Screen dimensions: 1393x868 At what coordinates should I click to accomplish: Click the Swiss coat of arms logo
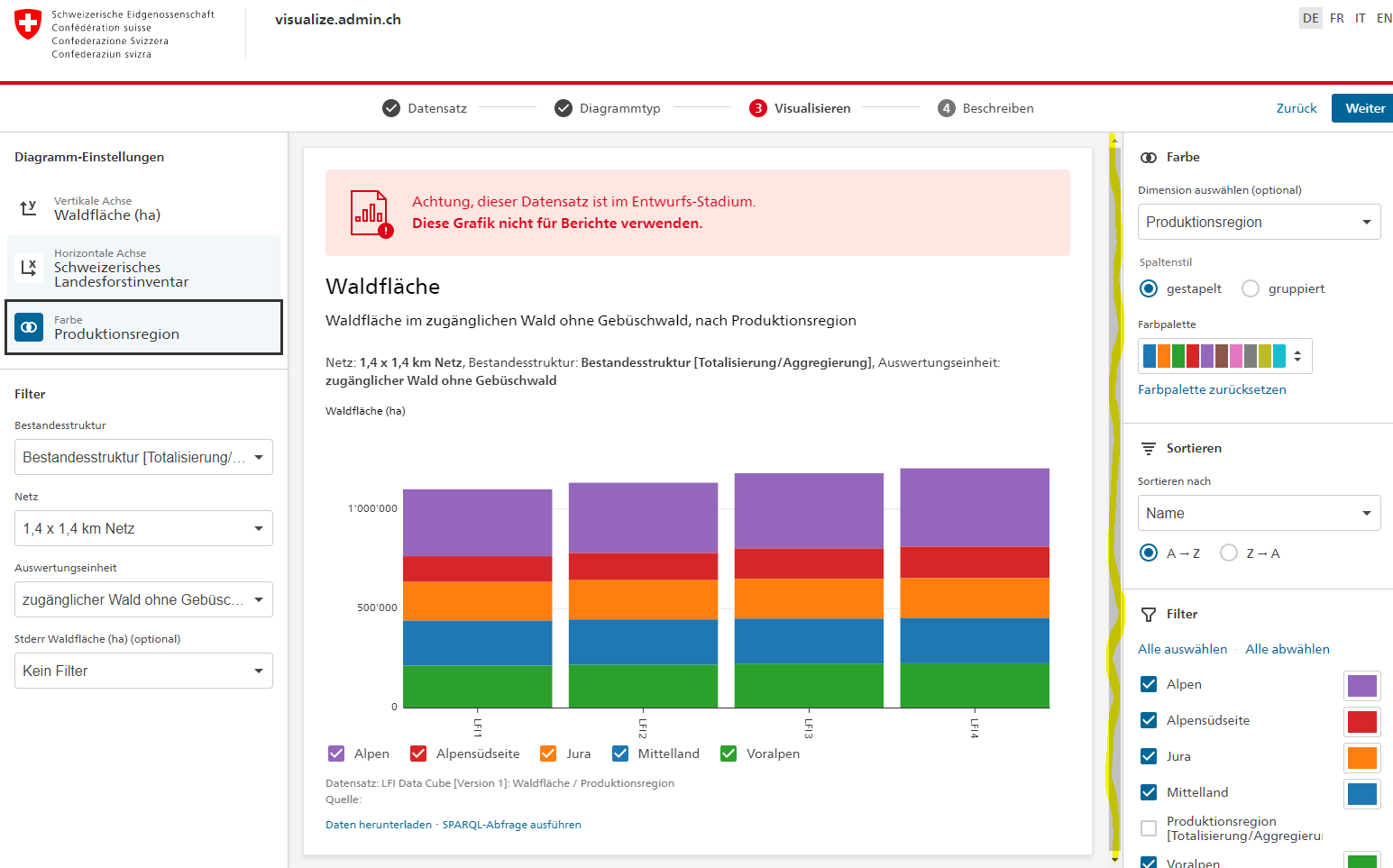point(28,24)
